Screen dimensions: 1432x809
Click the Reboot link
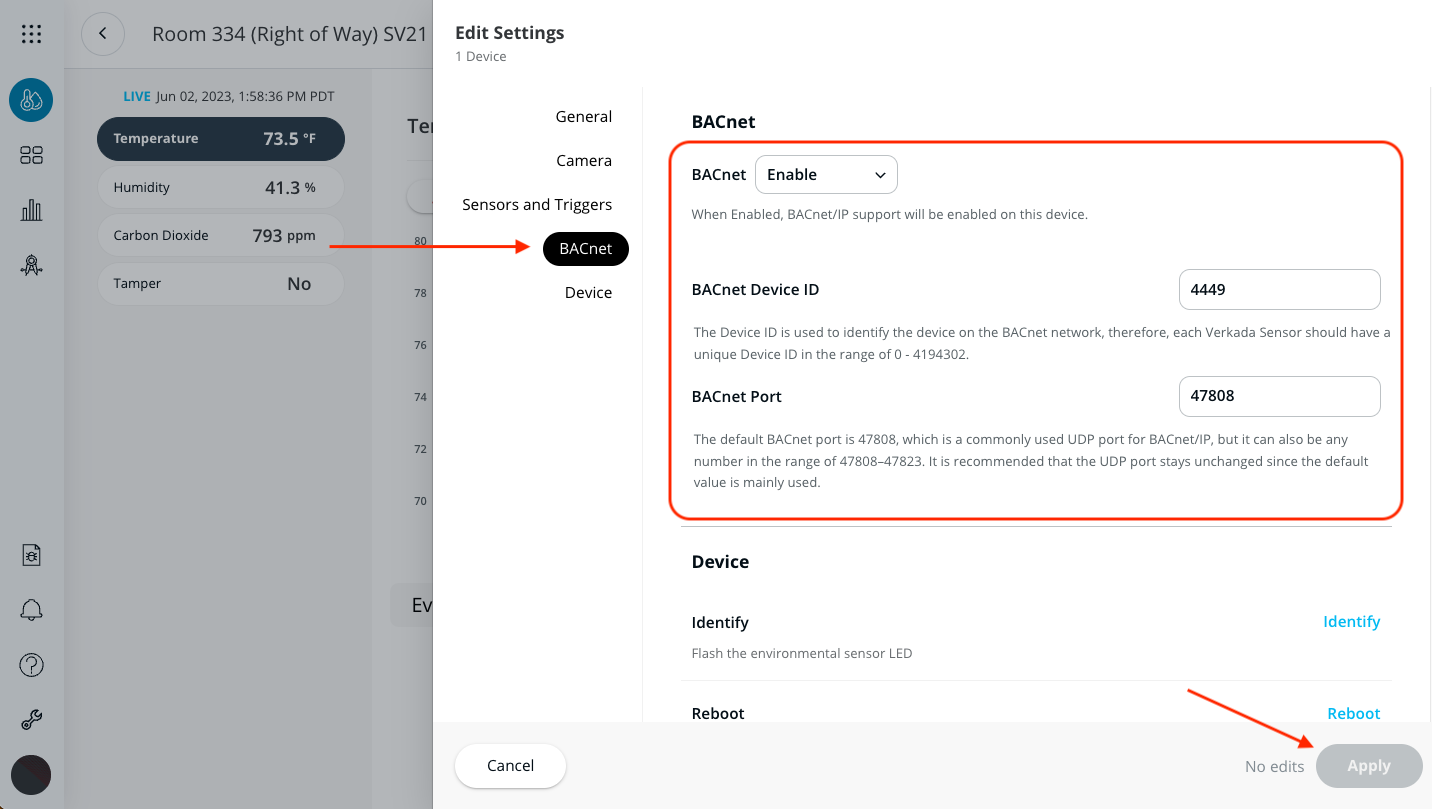pos(1353,713)
